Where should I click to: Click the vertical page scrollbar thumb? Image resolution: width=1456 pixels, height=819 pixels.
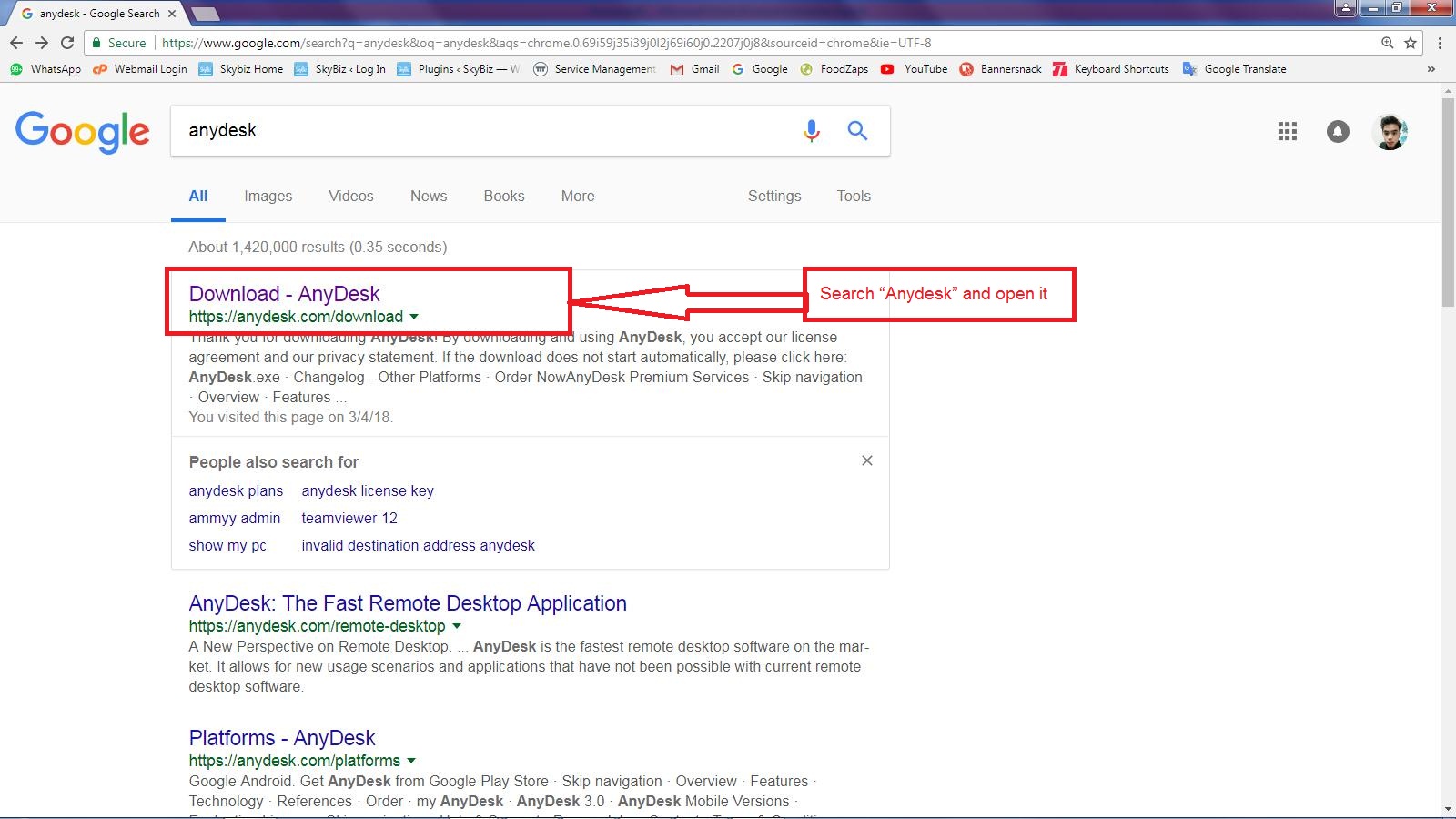[x=1448, y=202]
